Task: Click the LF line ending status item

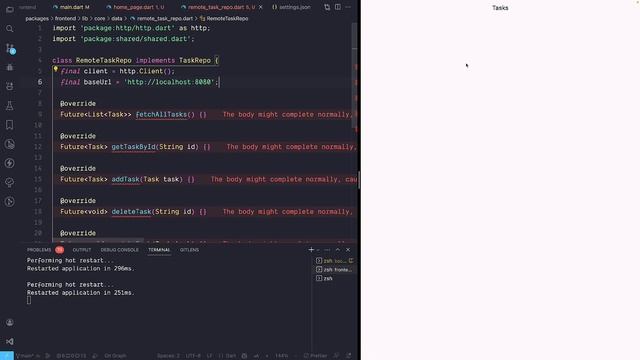Action: coord(209,356)
